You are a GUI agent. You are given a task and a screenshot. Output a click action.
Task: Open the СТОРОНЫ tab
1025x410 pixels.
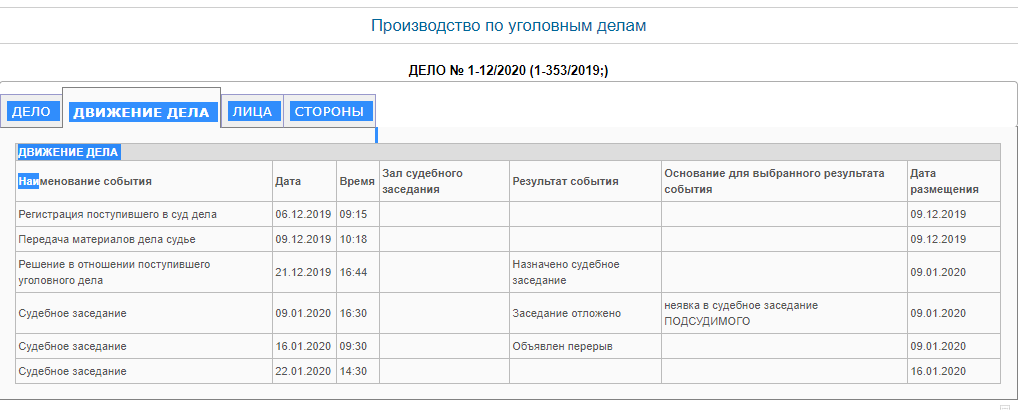[x=329, y=111]
